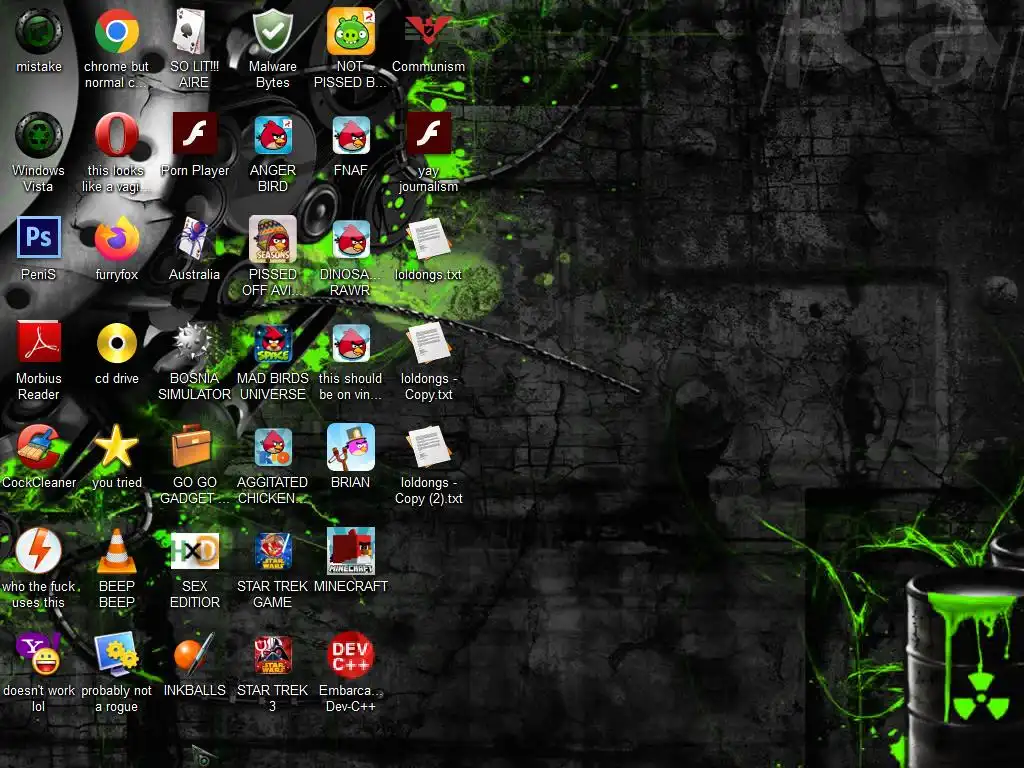This screenshot has width=1024, height=768.
Task: Select the 'AGGITATED CHICKEN...' Rio icon
Action: (x=272, y=447)
